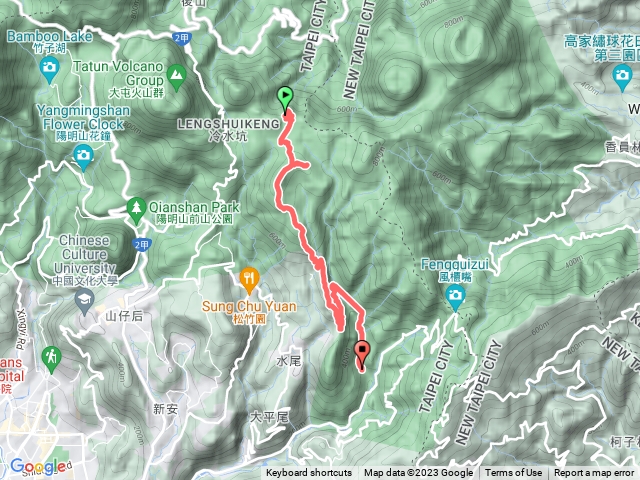Image resolution: width=640 pixels, height=480 pixels.
Task: Select Sung Chu Yuan restaurant pin
Action: click(x=249, y=280)
